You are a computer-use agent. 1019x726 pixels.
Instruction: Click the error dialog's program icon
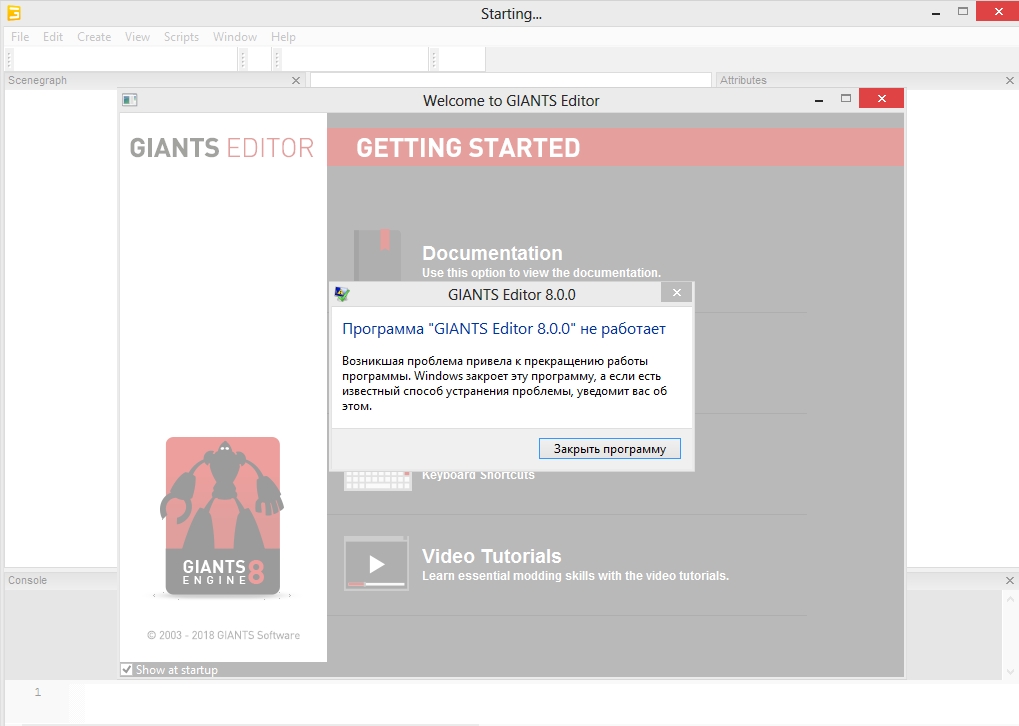(342, 294)
